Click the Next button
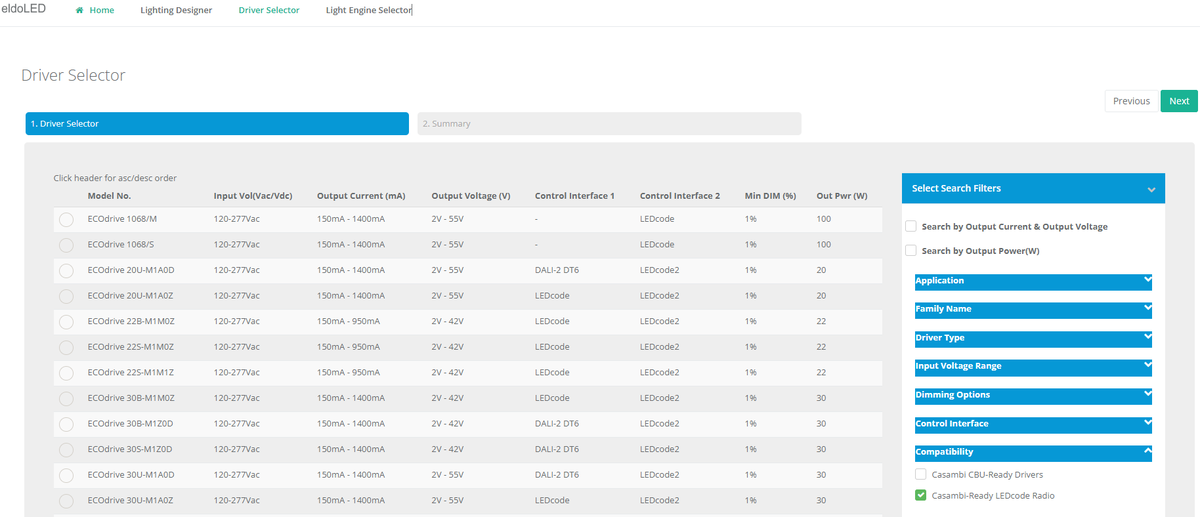 [1179, 101]
